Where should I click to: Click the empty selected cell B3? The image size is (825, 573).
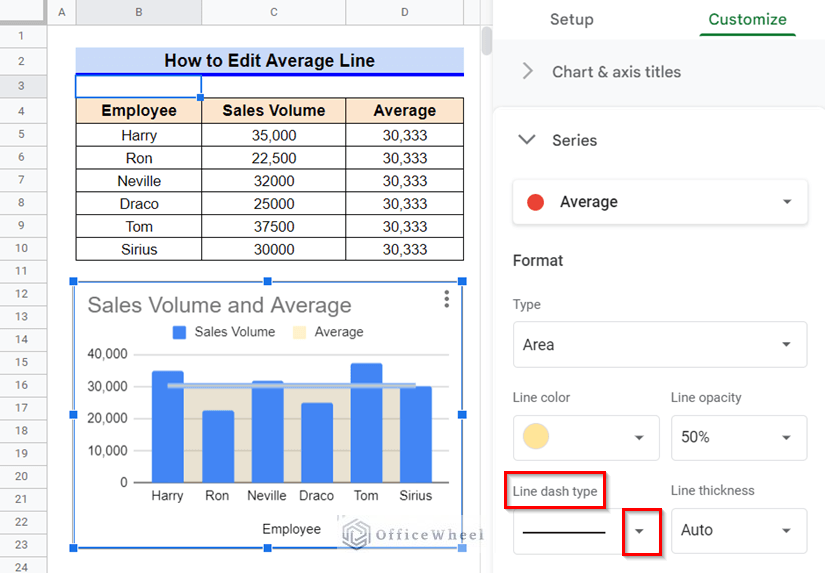(138, 86)
